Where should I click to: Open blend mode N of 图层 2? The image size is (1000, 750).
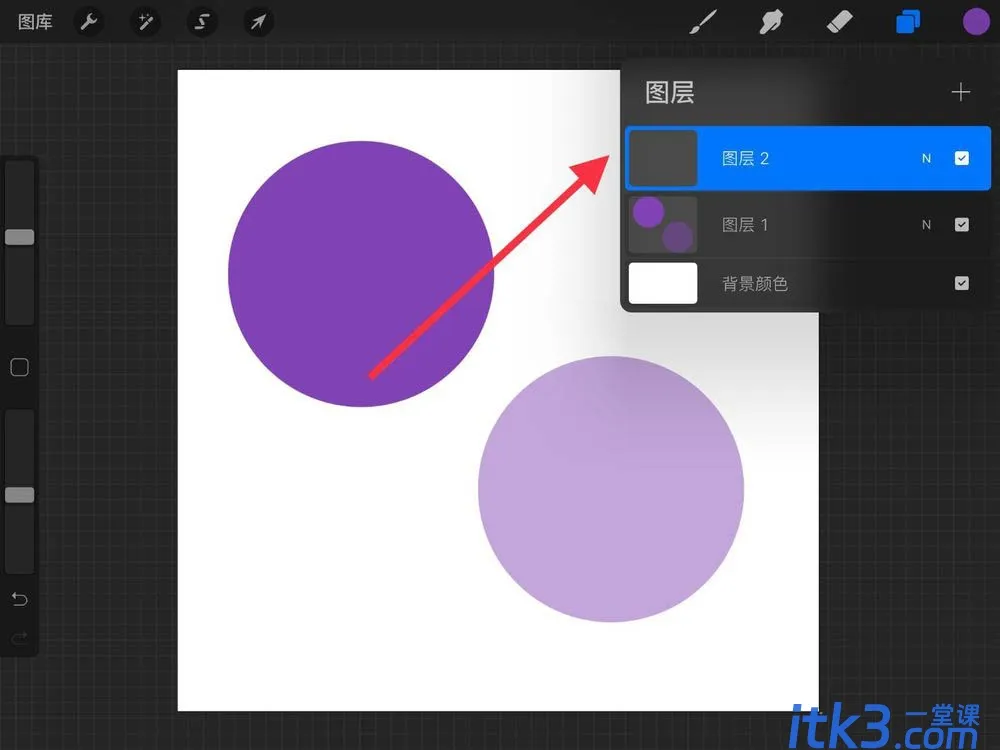click(926, 158)
